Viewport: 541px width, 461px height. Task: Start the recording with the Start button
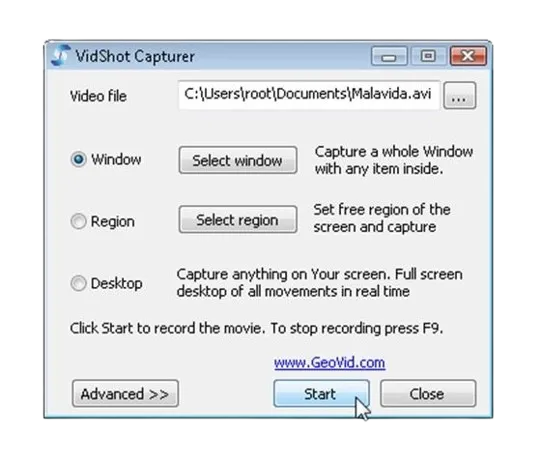(321, 393)
